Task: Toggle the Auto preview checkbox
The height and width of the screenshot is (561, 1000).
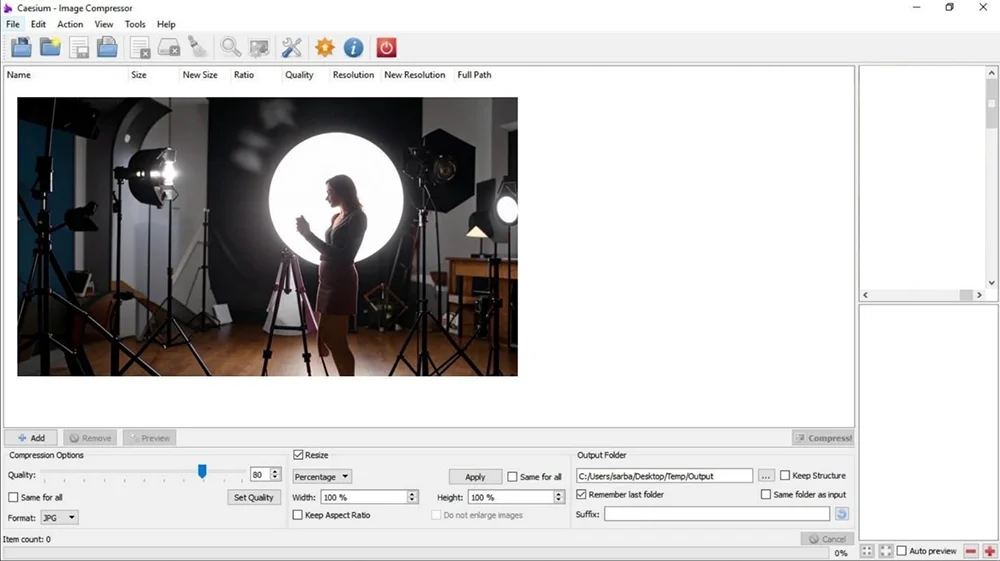Action: tap(902, 551)
